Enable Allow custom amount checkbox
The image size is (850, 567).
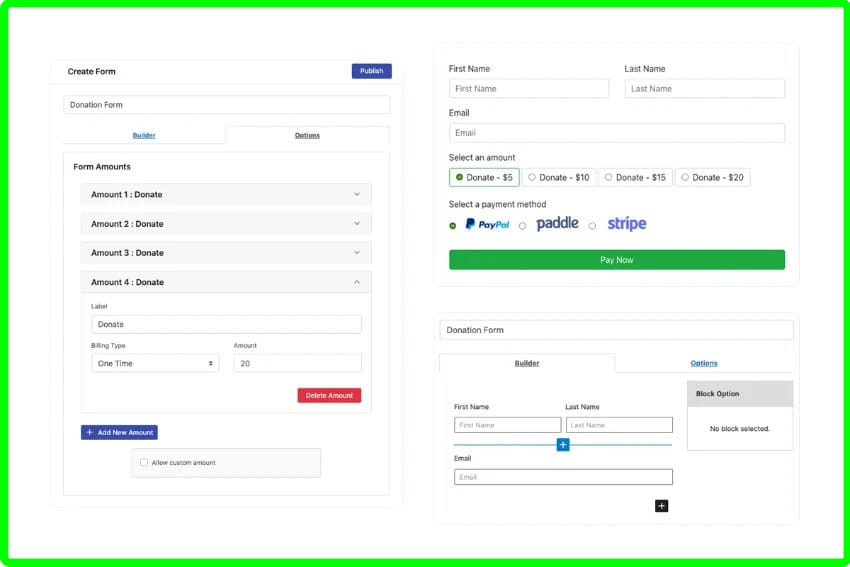[x=144, y=463]
